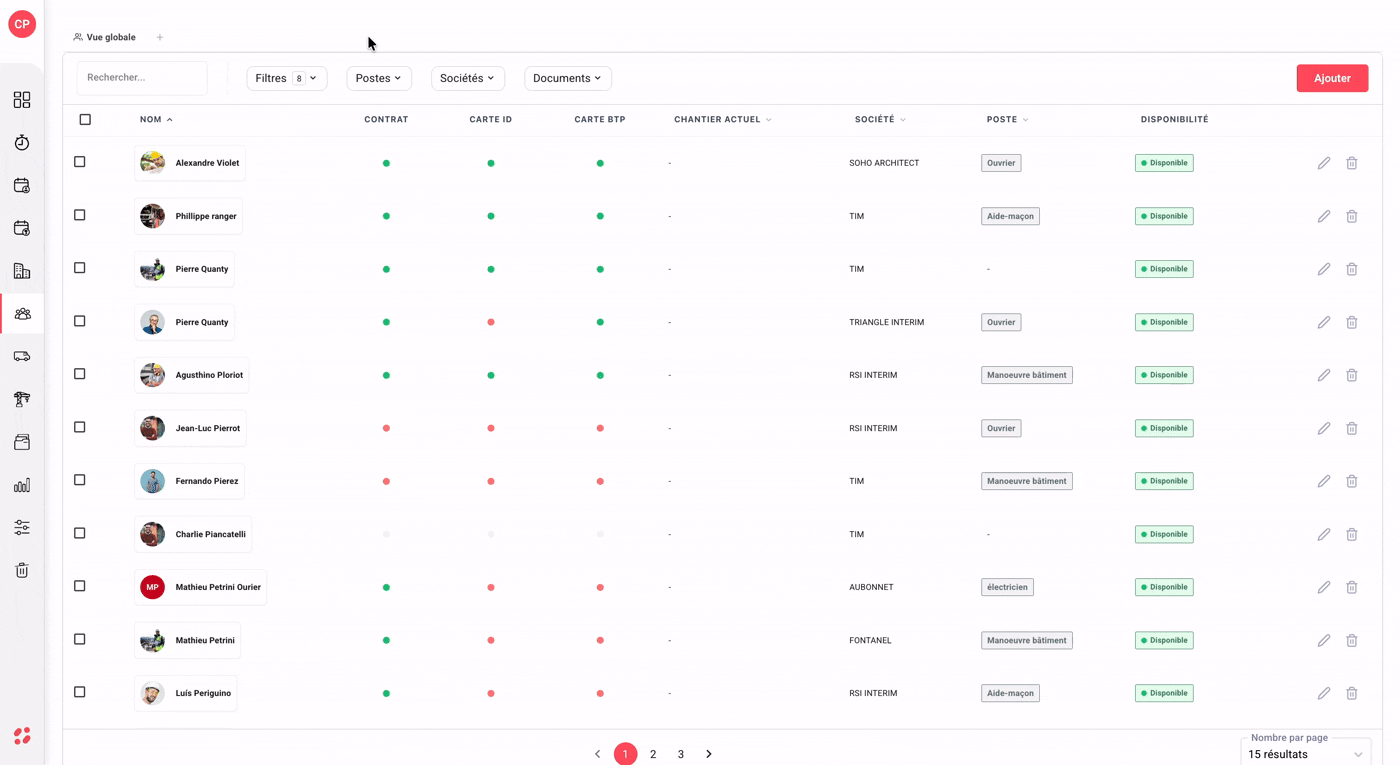Viewport: 1400px width, 765px height.
Task: Open the Documents filter dropdown
Action: coord(568,78)
